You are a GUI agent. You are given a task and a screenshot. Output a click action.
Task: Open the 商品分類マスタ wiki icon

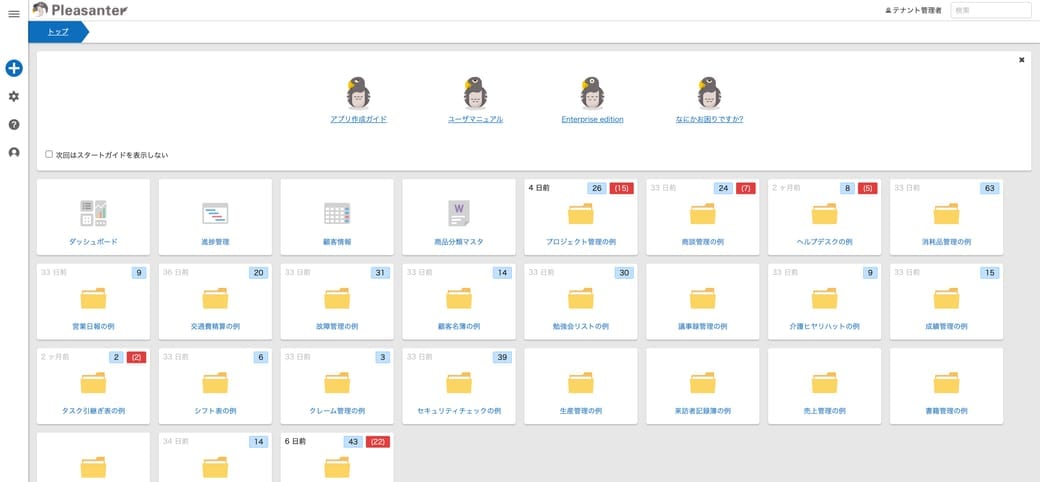tap(459, 213)
